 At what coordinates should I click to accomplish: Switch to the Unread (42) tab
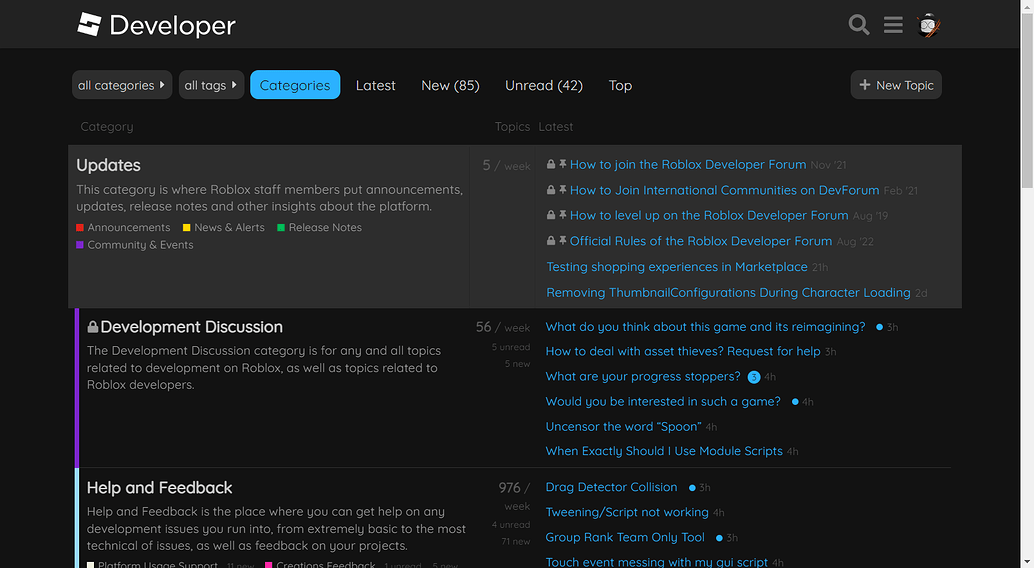pyautogui.click(x=544, y=85)
